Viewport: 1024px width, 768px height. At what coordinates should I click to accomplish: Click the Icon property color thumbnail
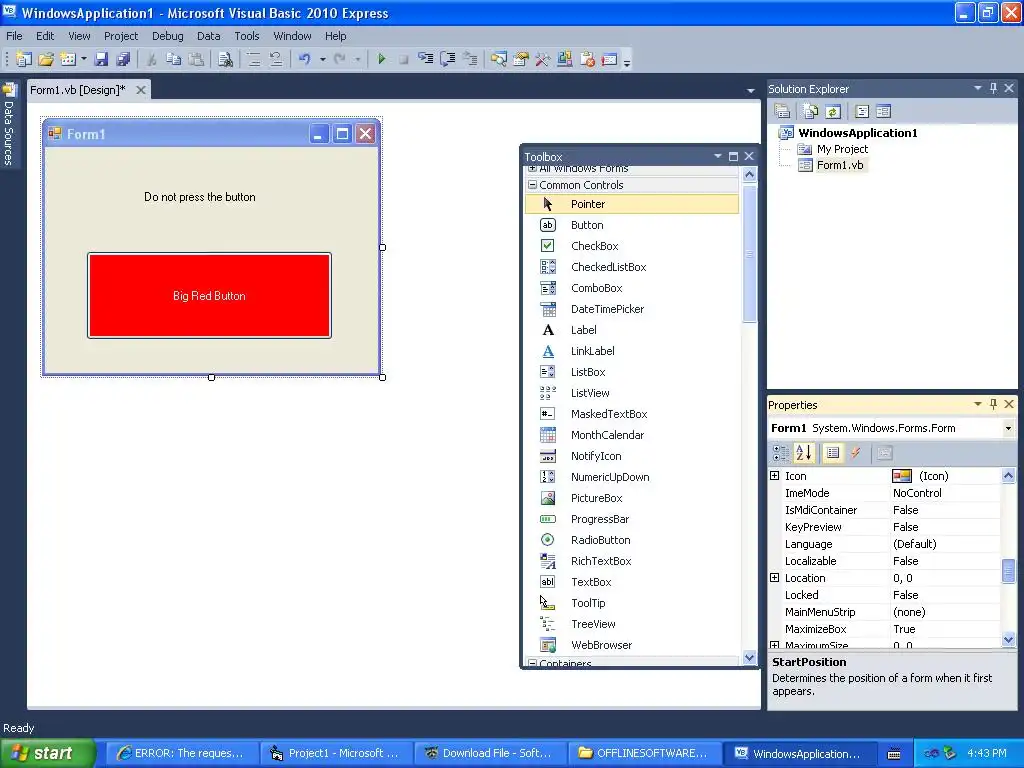pyautogui.click(x=902, y=476)
